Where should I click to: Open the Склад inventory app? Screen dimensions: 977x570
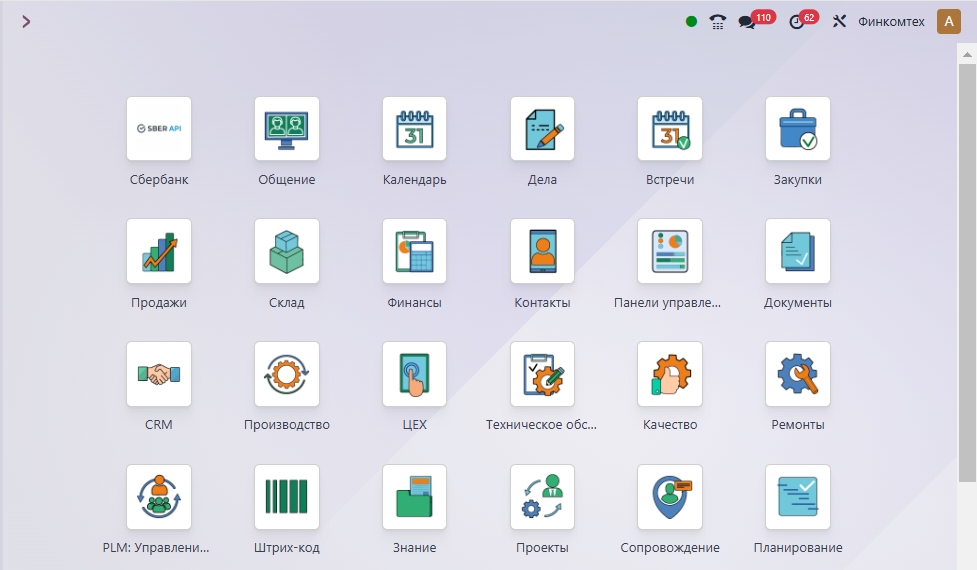[286, 251]
